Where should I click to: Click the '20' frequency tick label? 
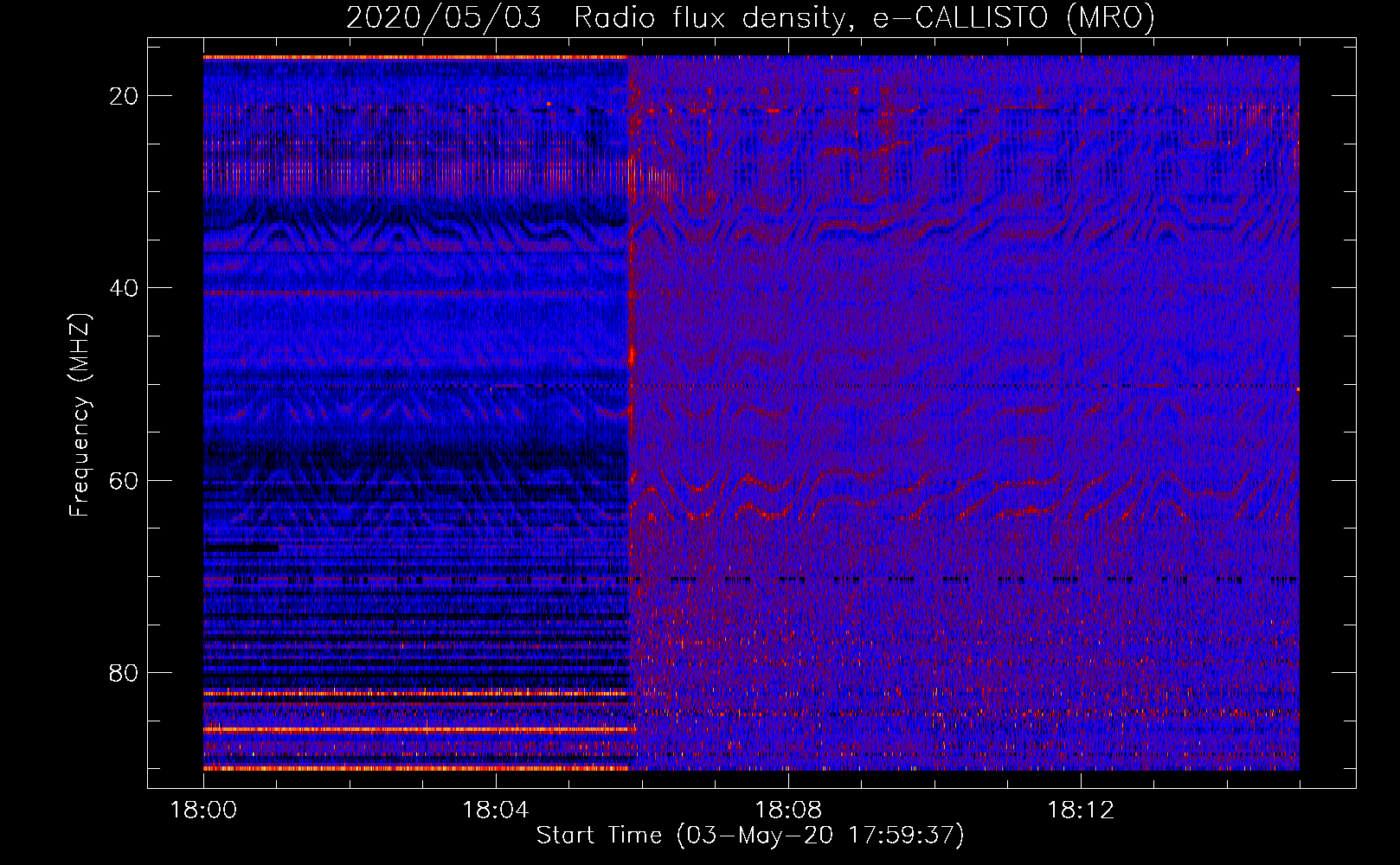(124, 96)
